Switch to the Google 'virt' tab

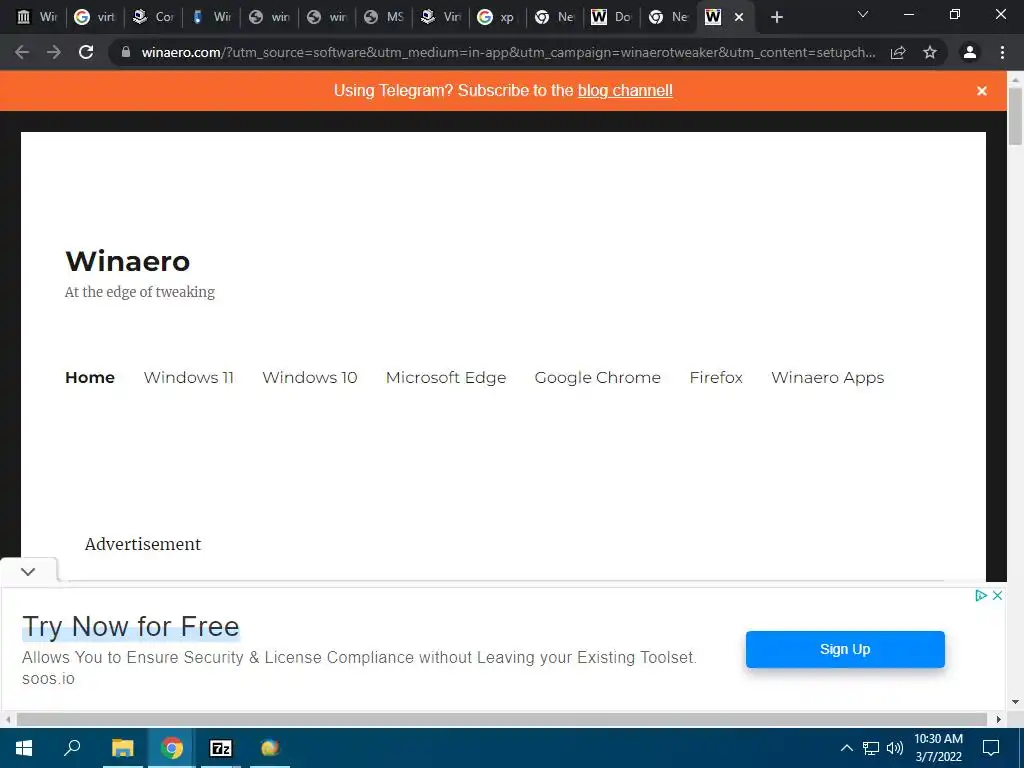(94, 17)
